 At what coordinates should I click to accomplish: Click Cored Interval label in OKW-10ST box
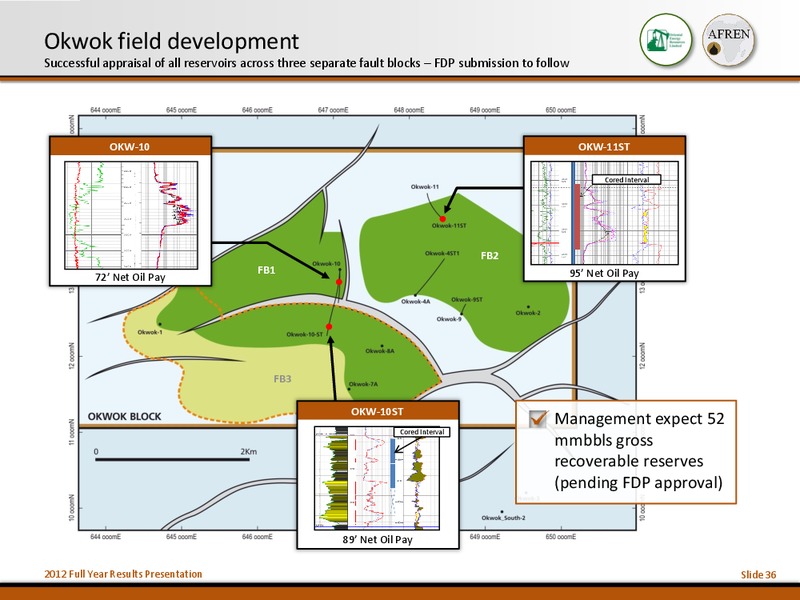tap(422, 432)
